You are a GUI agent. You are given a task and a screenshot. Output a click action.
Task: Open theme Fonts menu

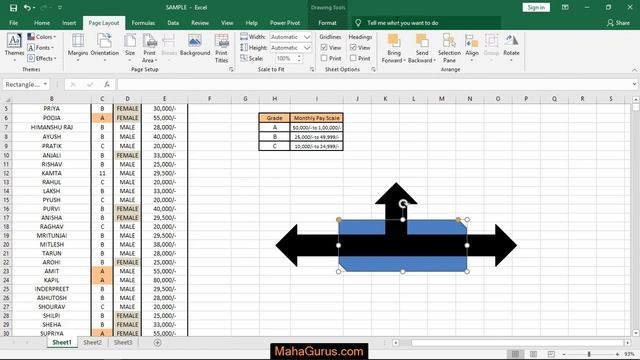(40, 47)
